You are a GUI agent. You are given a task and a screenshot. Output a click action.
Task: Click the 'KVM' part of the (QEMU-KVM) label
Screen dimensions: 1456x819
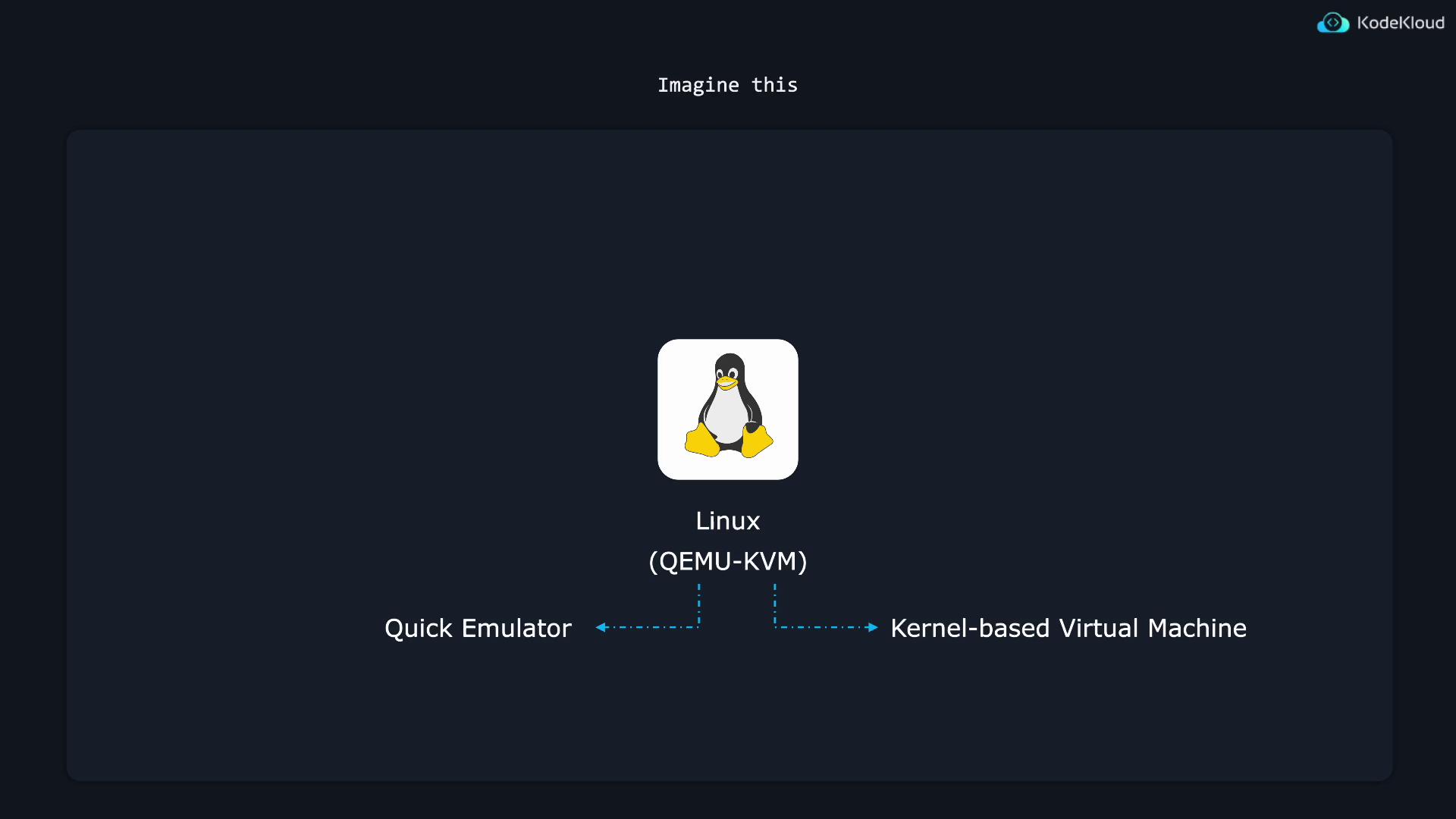(x=769, y=561)
